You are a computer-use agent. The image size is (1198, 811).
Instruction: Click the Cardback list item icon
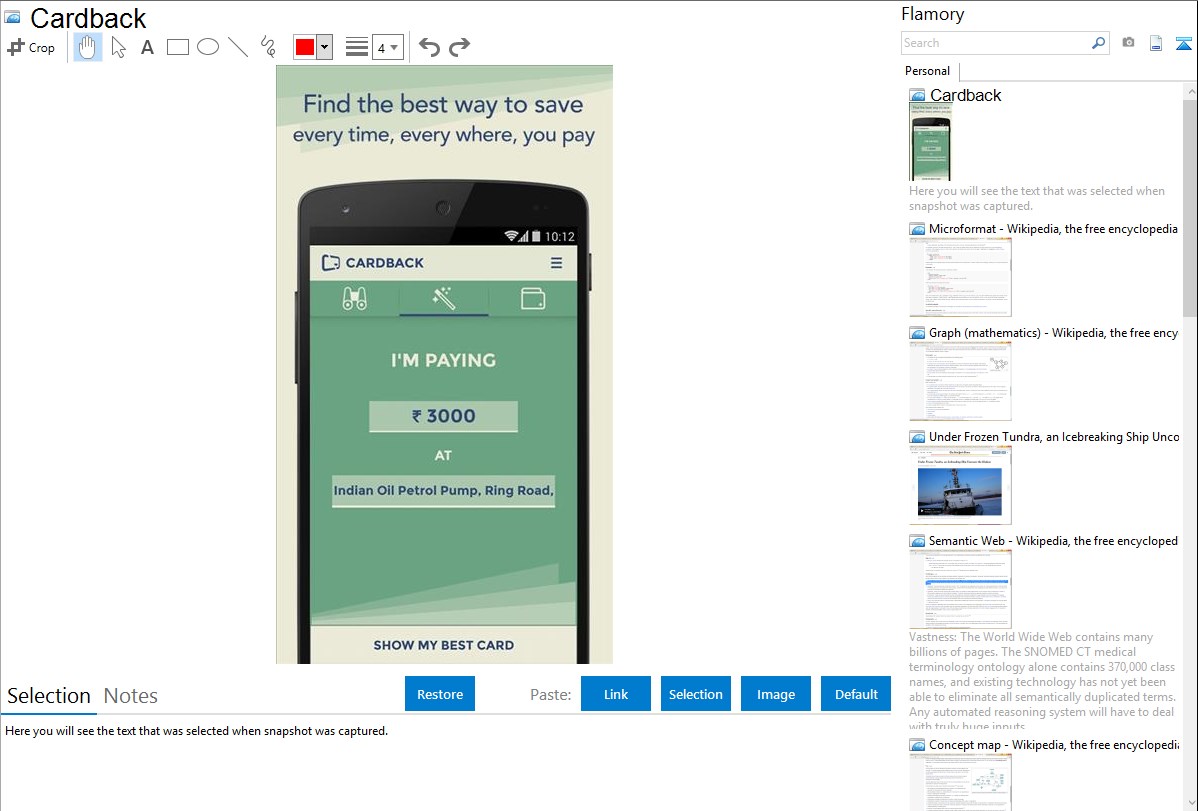(918, 96)
